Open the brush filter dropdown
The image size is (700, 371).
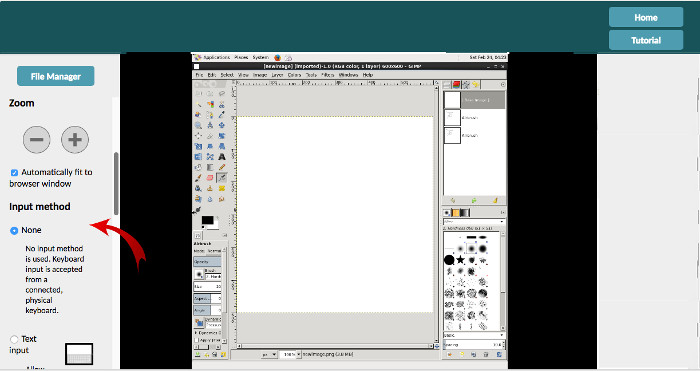474,221
